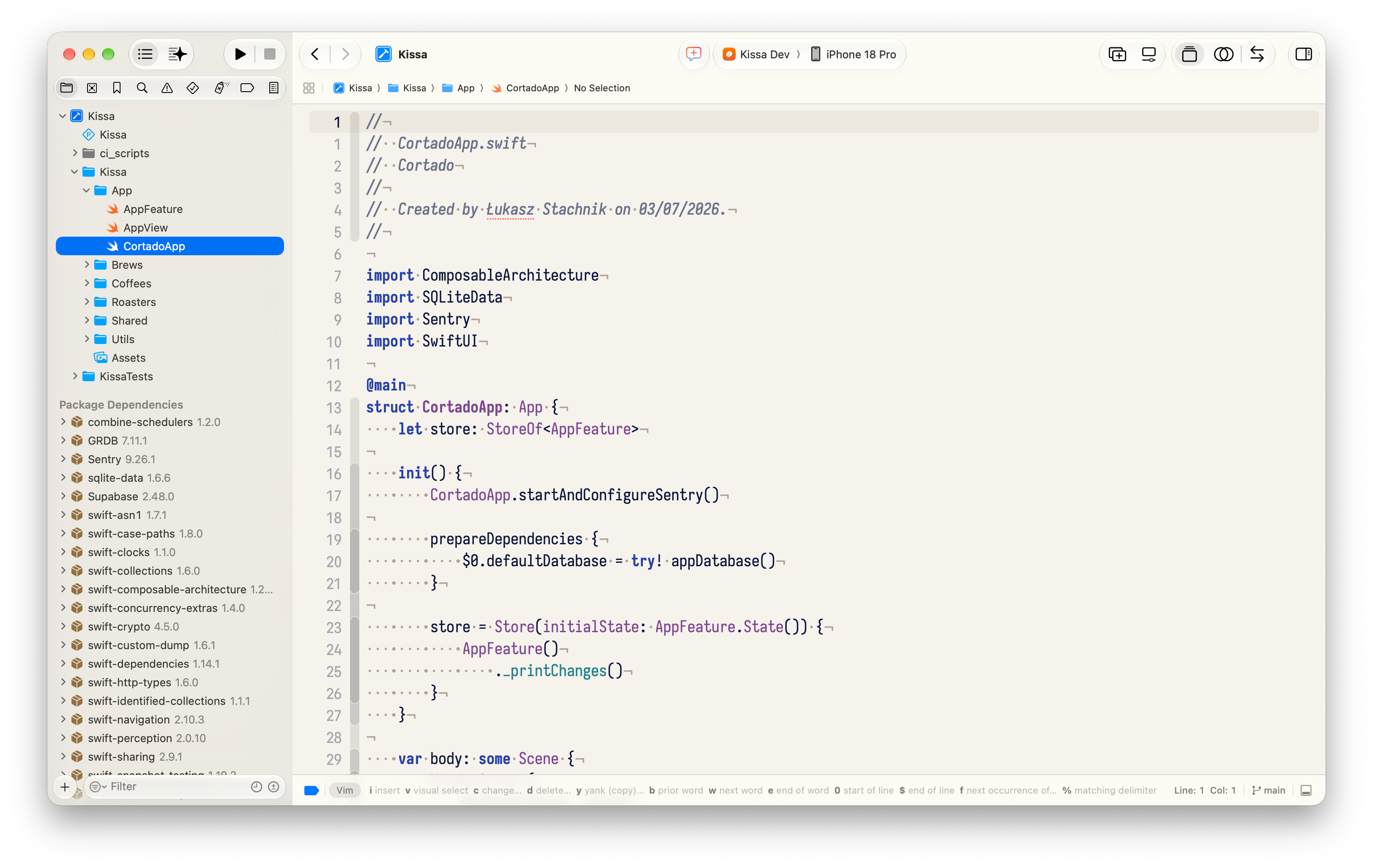Toggle source-control status filter icon

click(274, 786)
